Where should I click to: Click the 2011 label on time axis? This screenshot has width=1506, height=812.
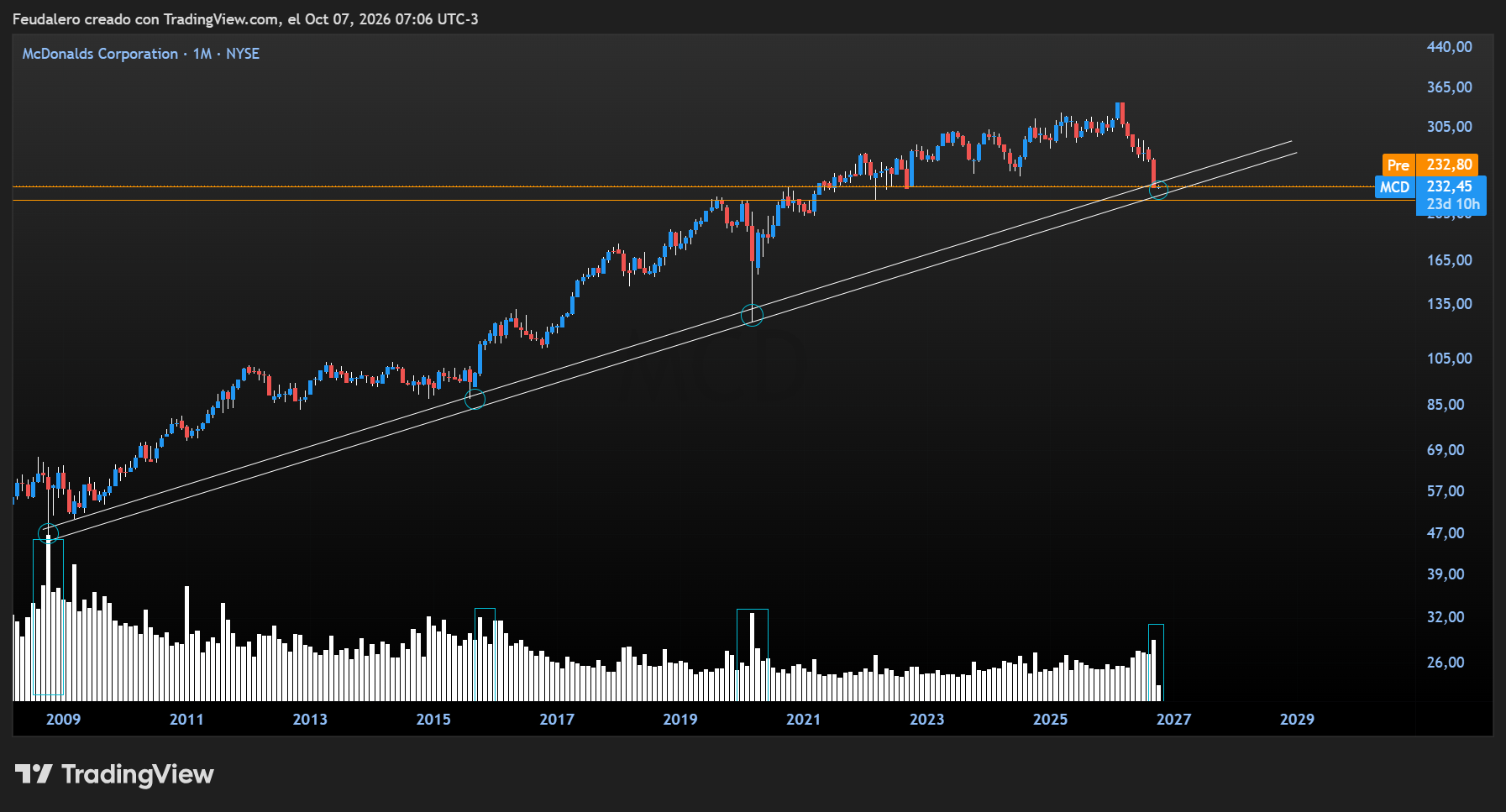click(186, 720)
